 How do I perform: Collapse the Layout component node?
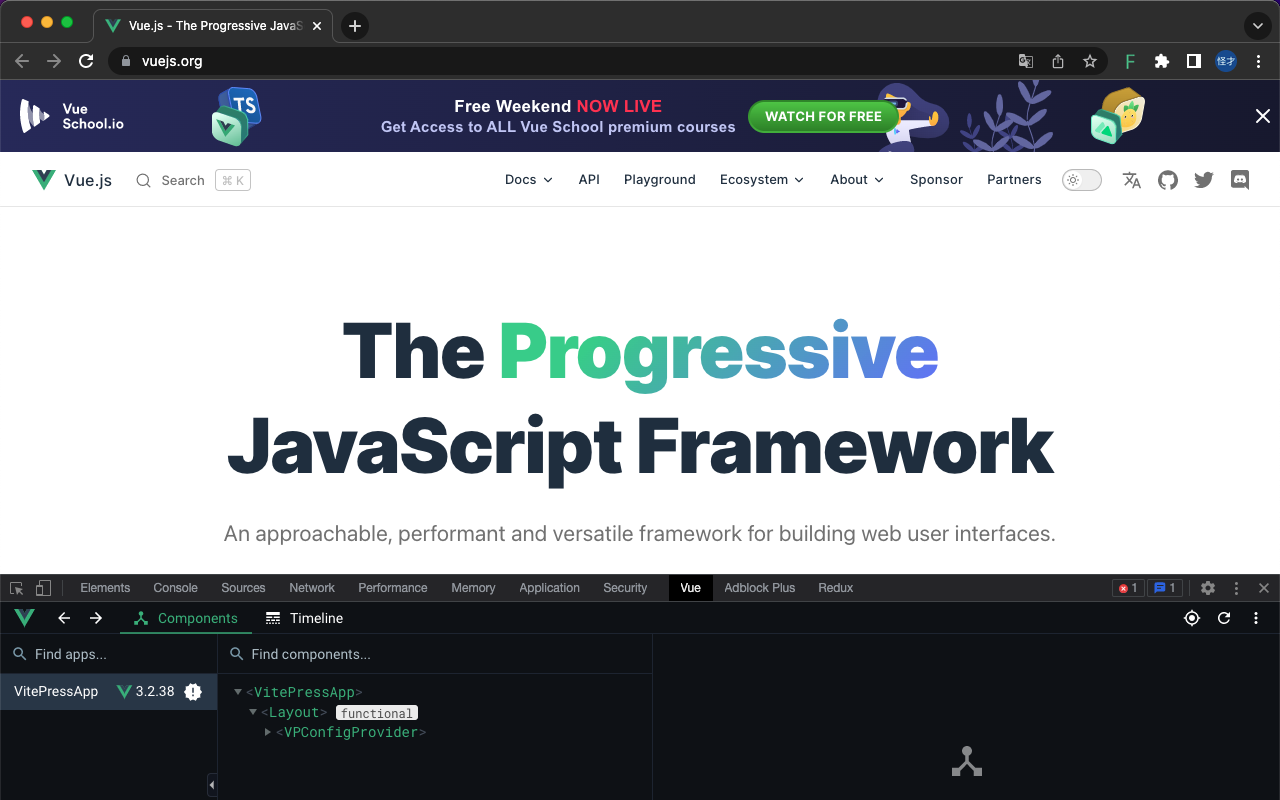(x=253, y=712)
